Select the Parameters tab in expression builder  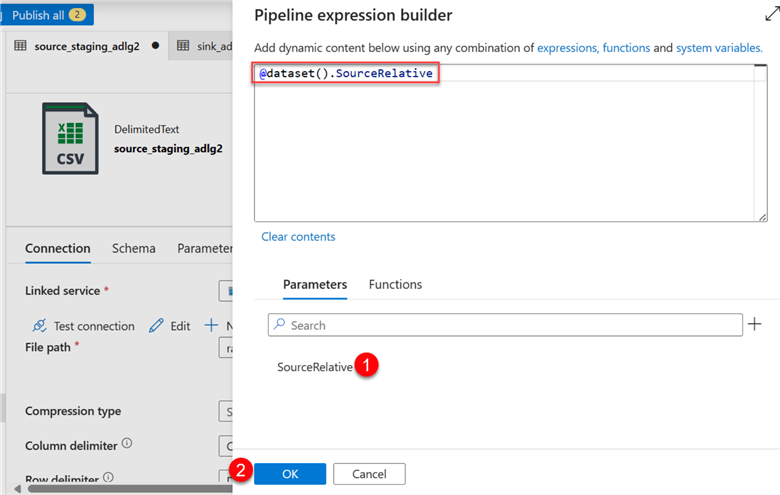315,284
